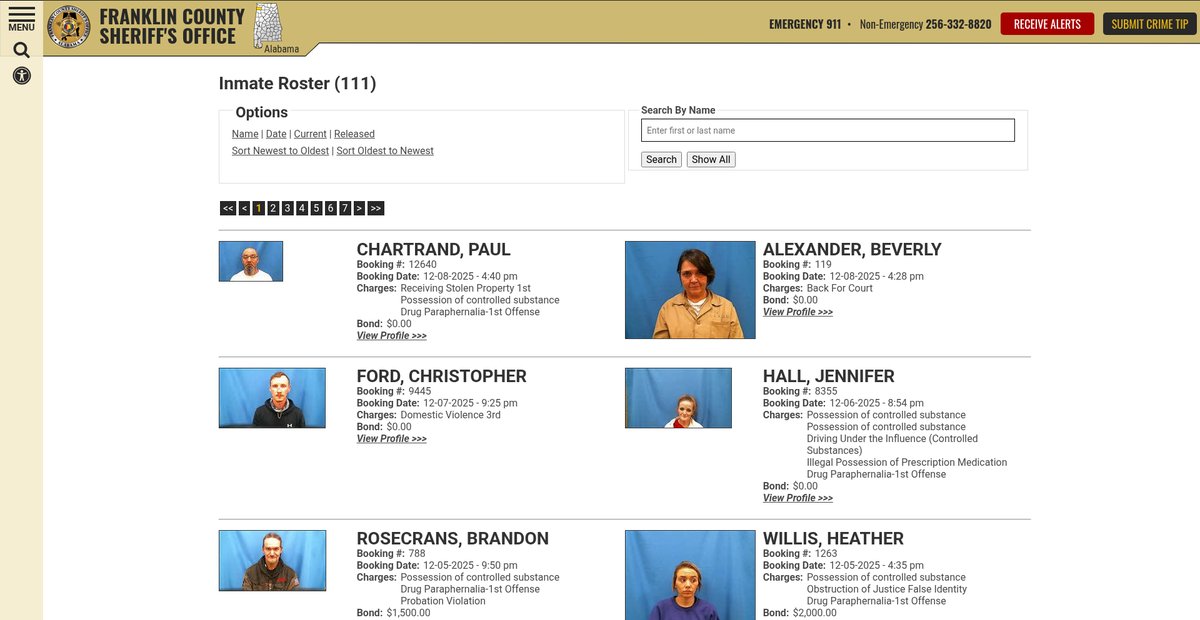View Profile for Chartrand, Paul
The image size is (1200, 620).
[x=392, y=336]
